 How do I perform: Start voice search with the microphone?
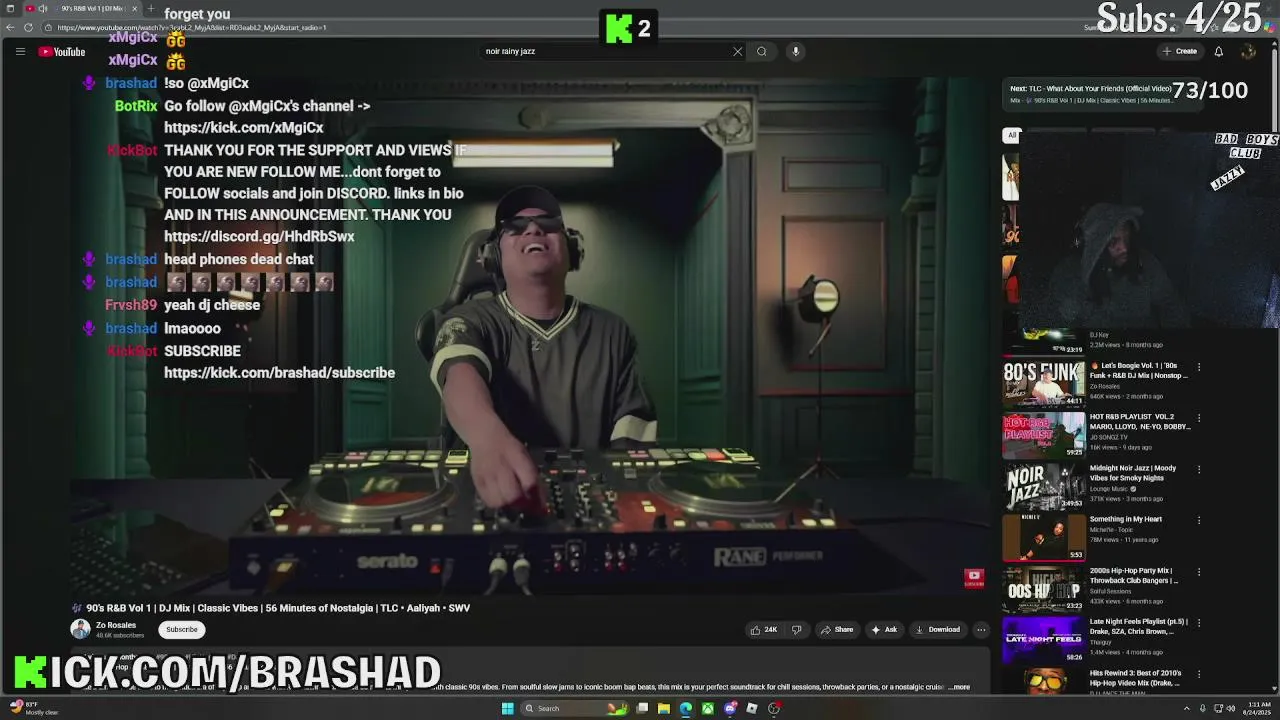(x=796, y=51)
